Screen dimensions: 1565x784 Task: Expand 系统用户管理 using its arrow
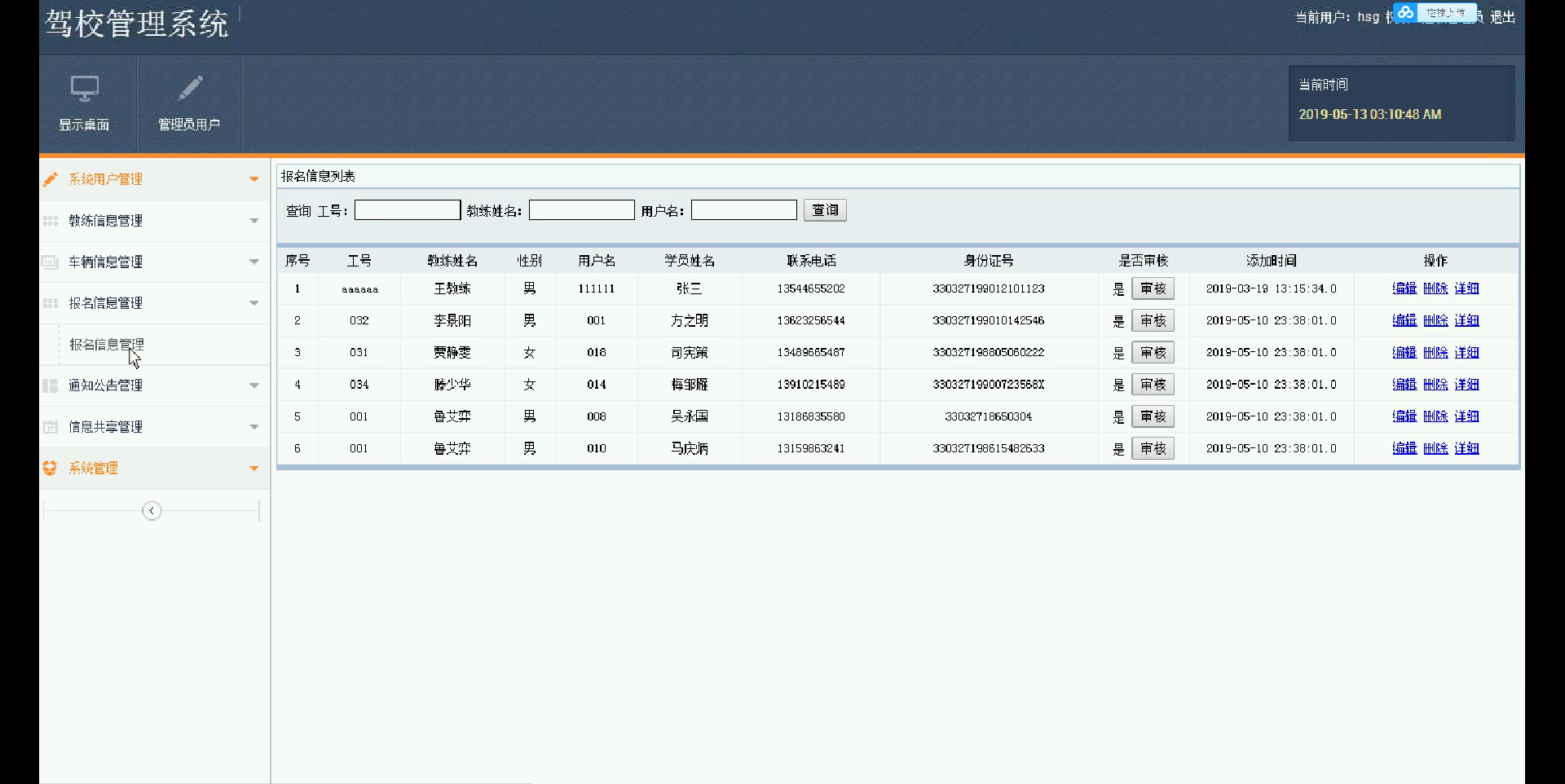tap(253, 179)
